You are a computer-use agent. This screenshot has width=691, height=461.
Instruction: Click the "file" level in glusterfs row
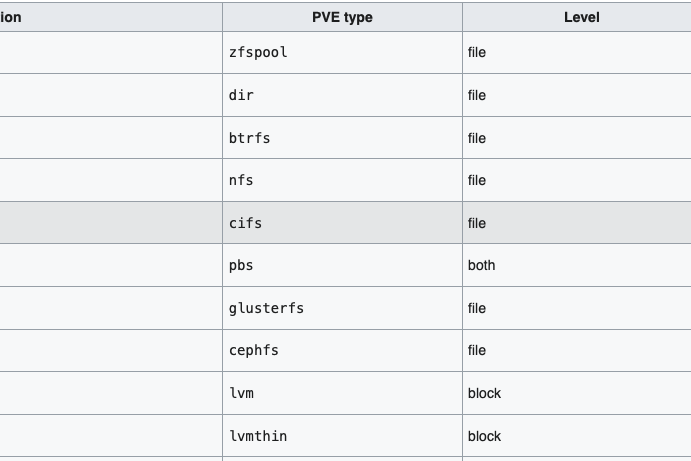tap(477, 308)
